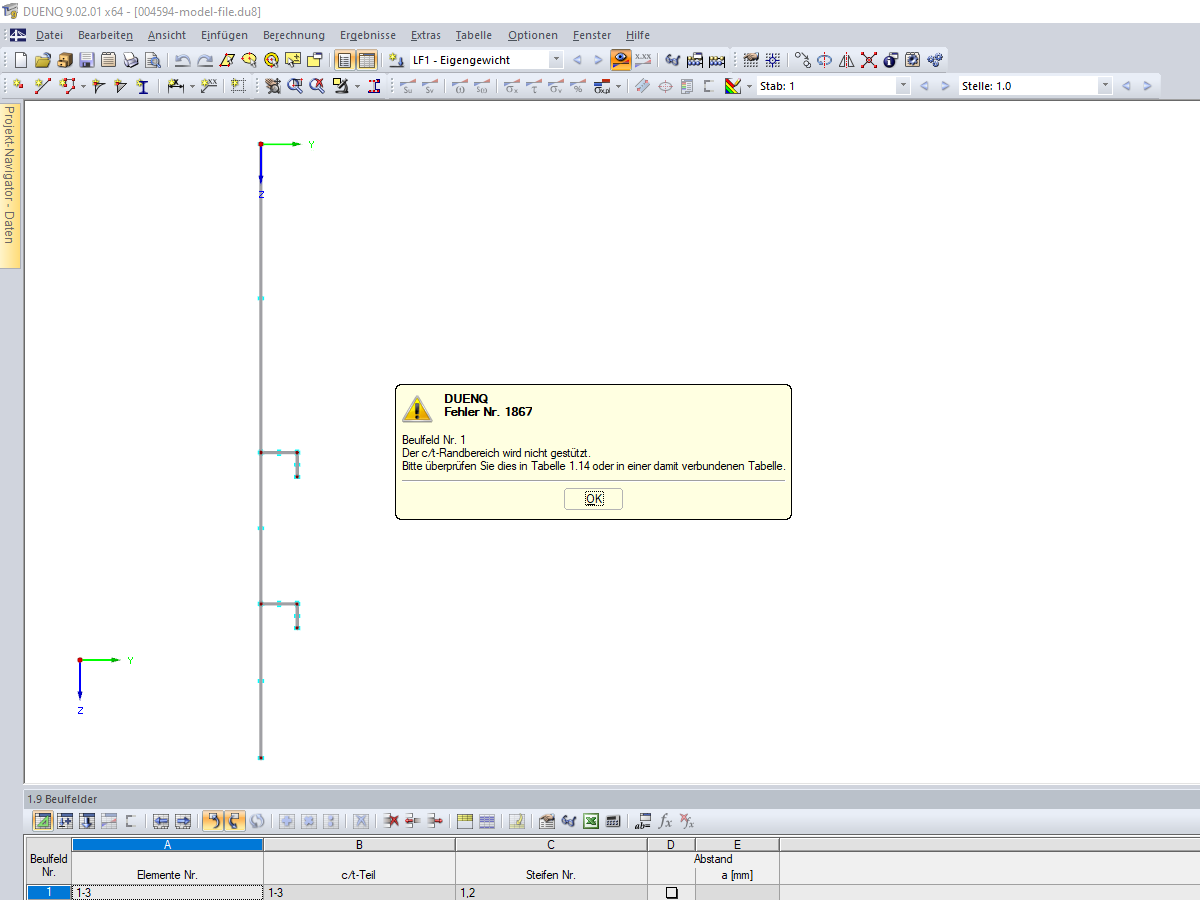
Task: Click the rotate tool icon
Action: click(825, 60)
